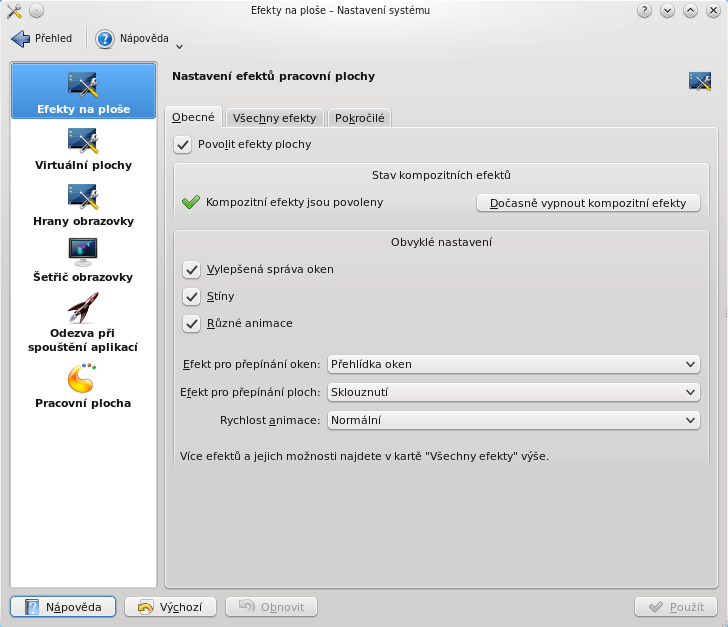Viewport: 728px width, 627px height.
Task: Click 'Stav kompozitních efektů' group title
Action: click(441, 176)
